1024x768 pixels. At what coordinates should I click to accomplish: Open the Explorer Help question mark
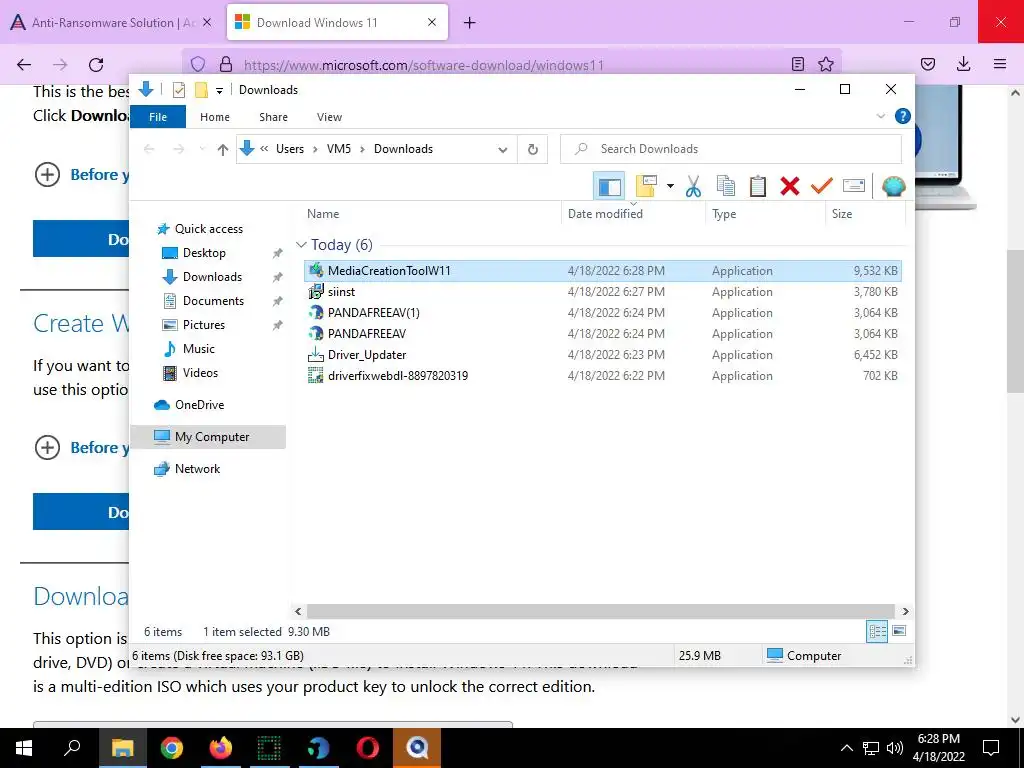[903, 116]
